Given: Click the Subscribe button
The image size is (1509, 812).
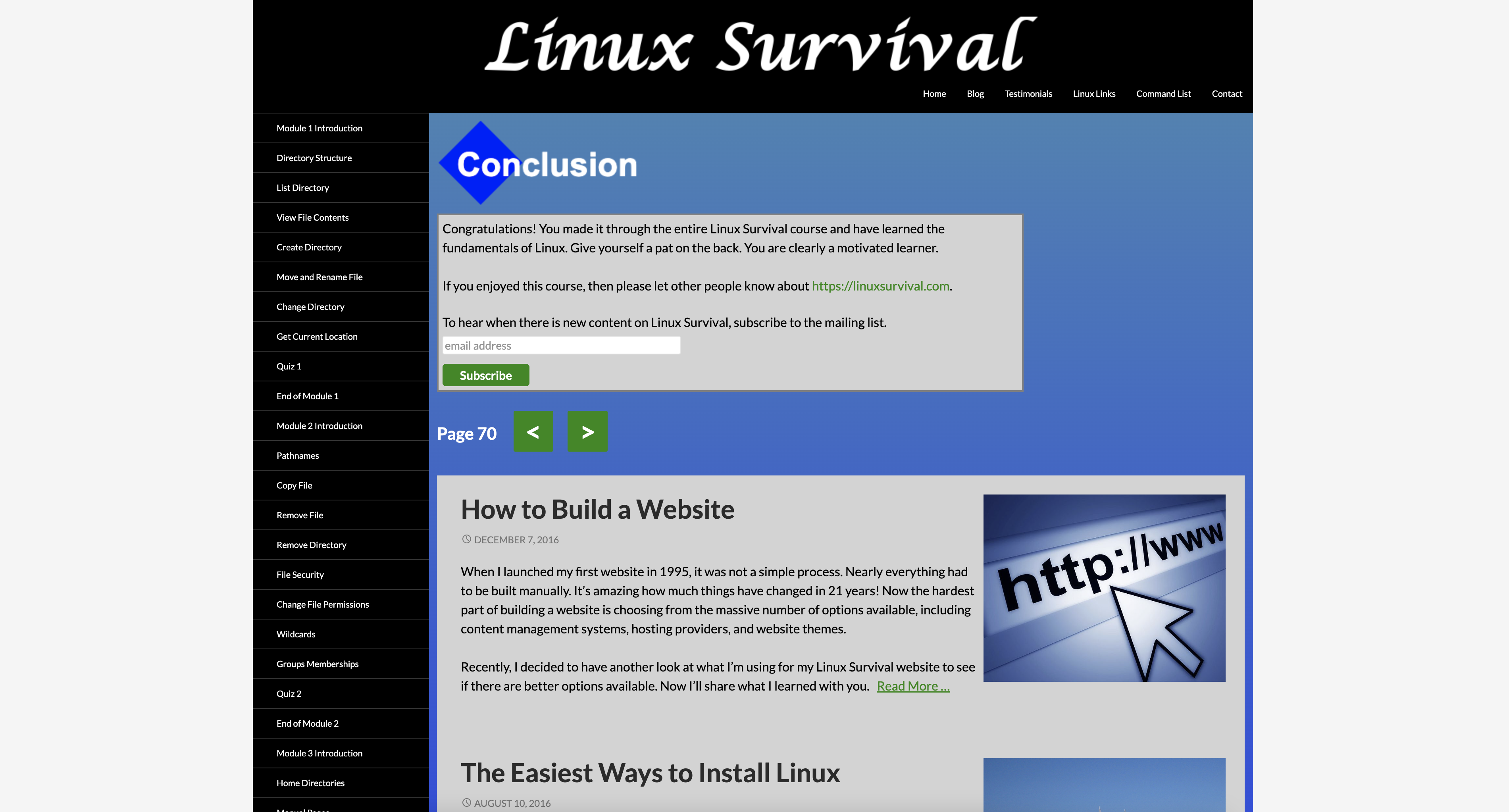Looking at the screenshot, I should tap(486, 375).
